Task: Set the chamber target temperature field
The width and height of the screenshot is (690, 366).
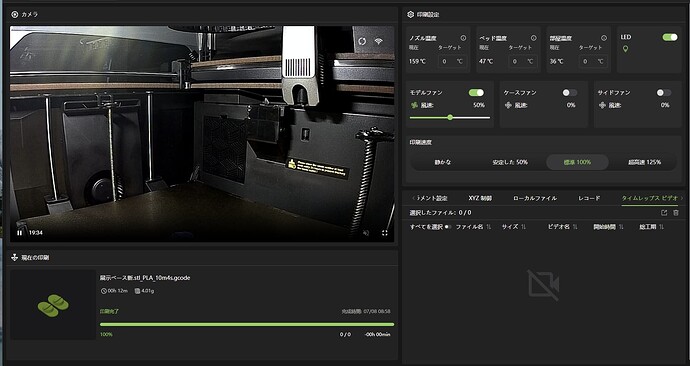Action: click(594, 61)
